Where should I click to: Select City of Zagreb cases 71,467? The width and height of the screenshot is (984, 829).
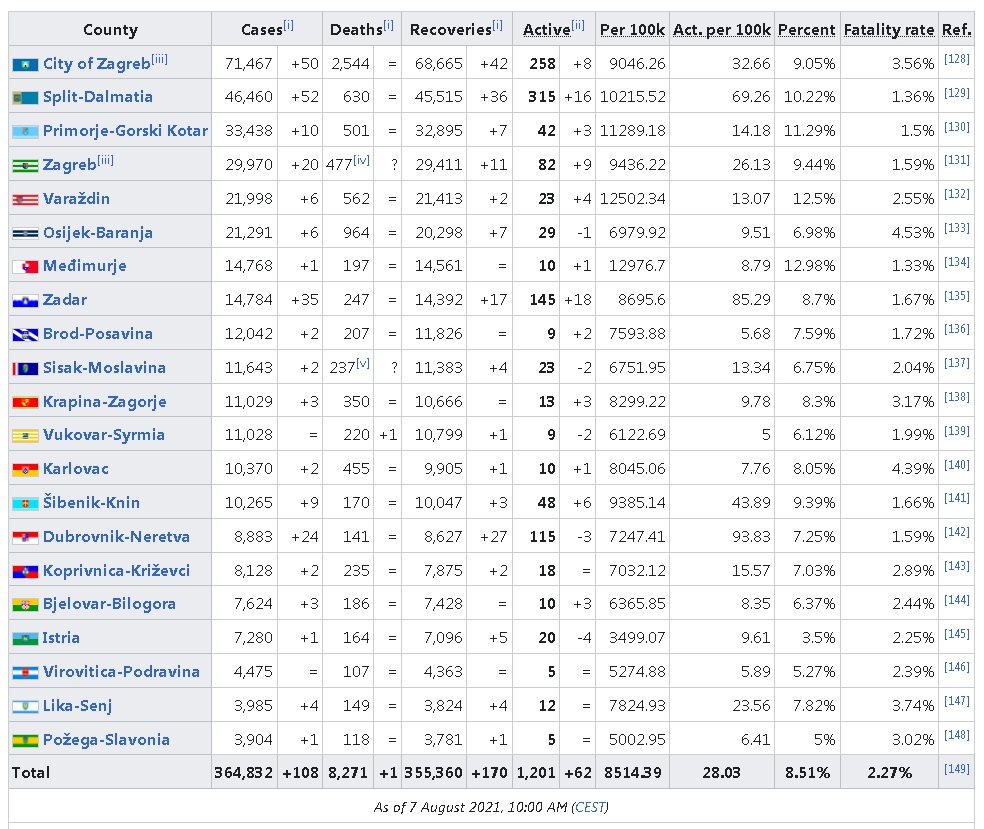[249, 63]
